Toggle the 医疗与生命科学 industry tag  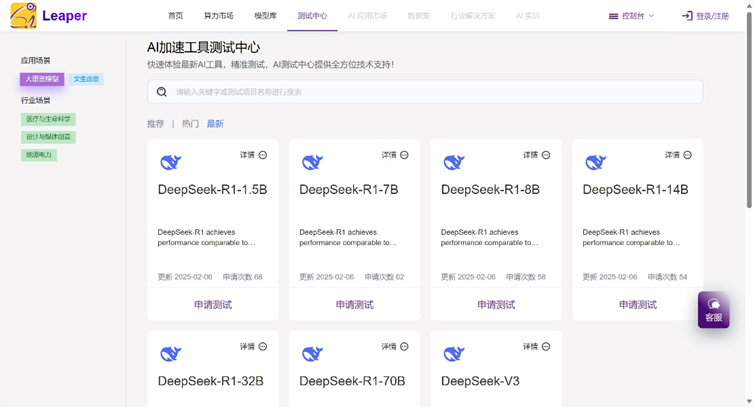[x=48, y=119]
